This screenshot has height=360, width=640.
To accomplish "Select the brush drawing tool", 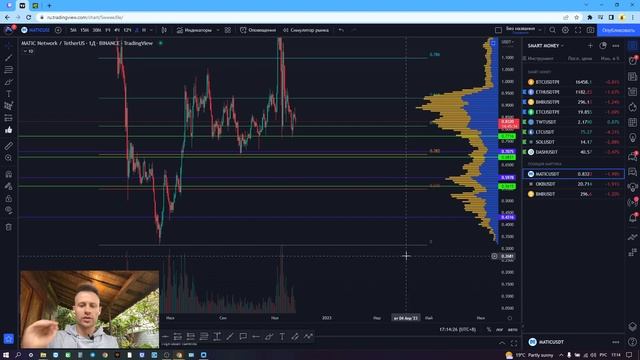I will [x=9, y=82].
